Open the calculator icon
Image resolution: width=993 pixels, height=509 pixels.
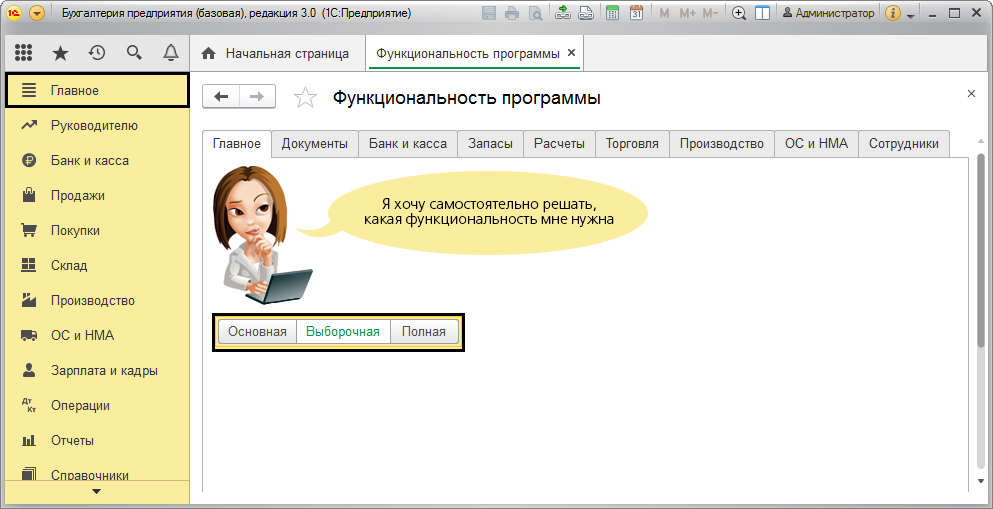pyautogui.click(x=612, y=13)
